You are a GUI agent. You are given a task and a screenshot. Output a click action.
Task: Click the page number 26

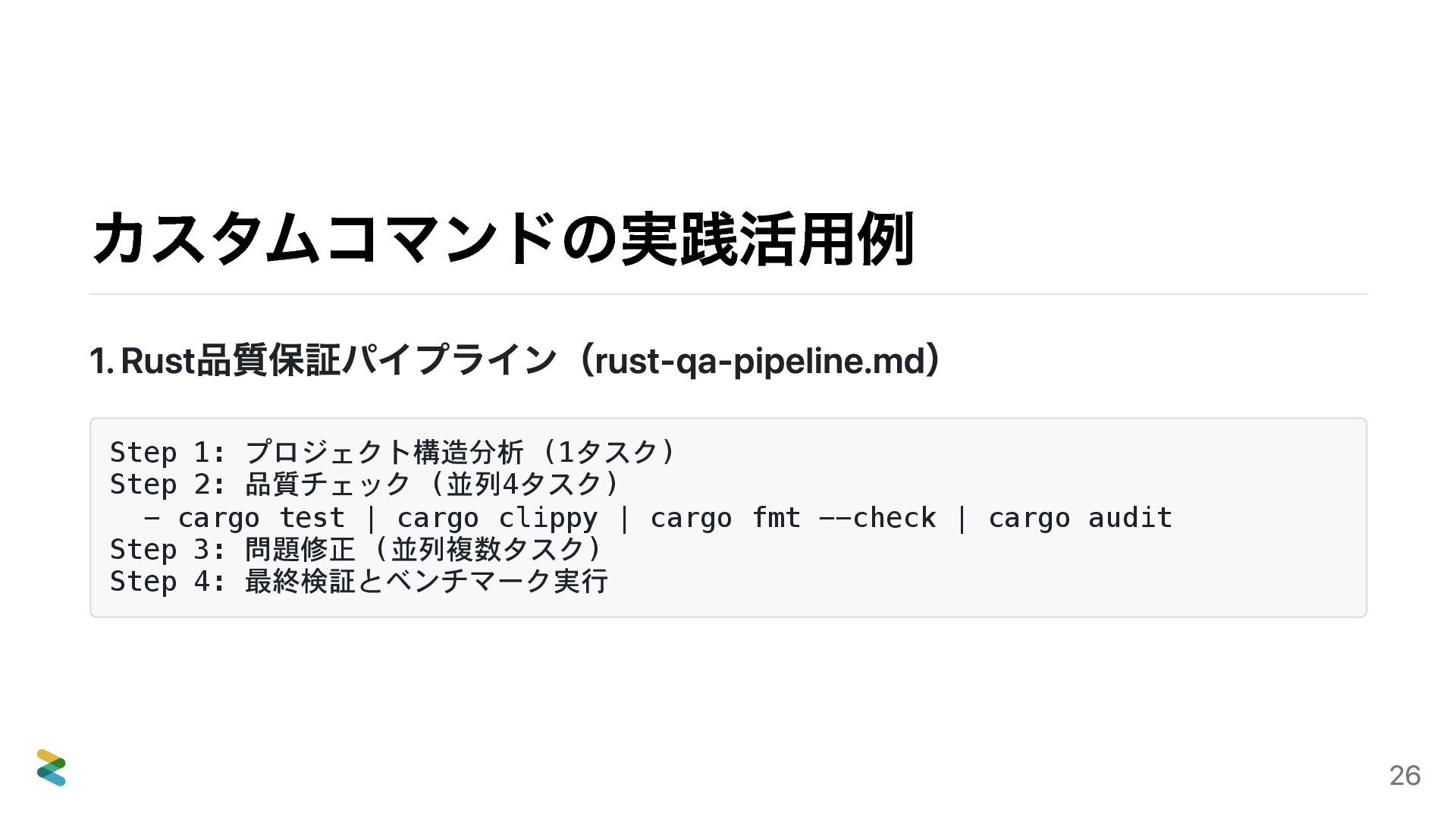(x=1405, y=775)
